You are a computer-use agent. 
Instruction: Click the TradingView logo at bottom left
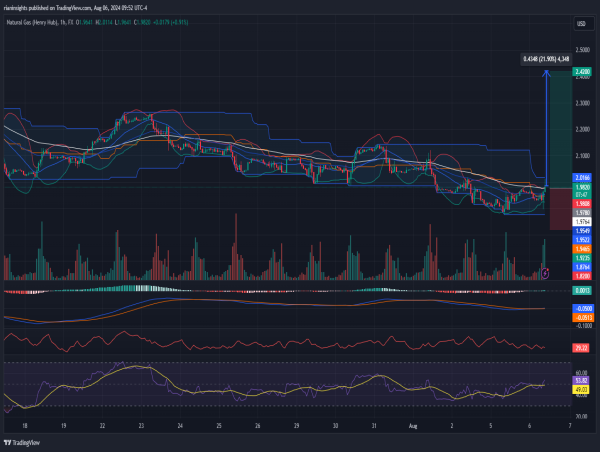point(21,443)
